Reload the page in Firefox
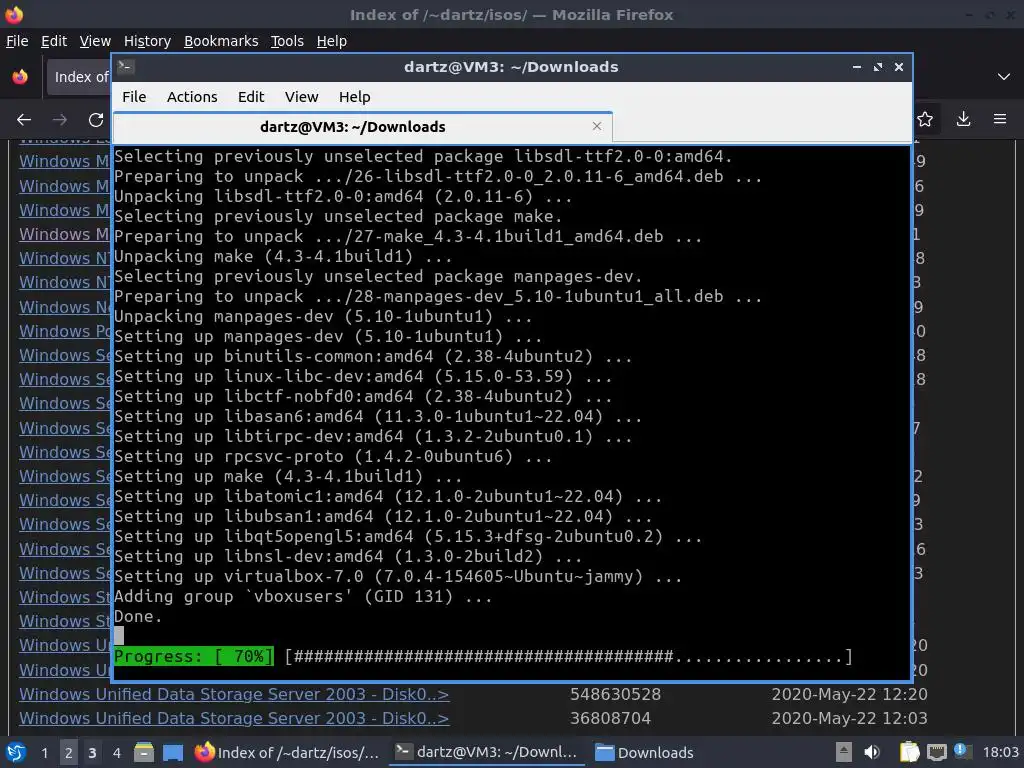Image resolution: width=1024 pixels, height=768 pixels. click(95, 120)
